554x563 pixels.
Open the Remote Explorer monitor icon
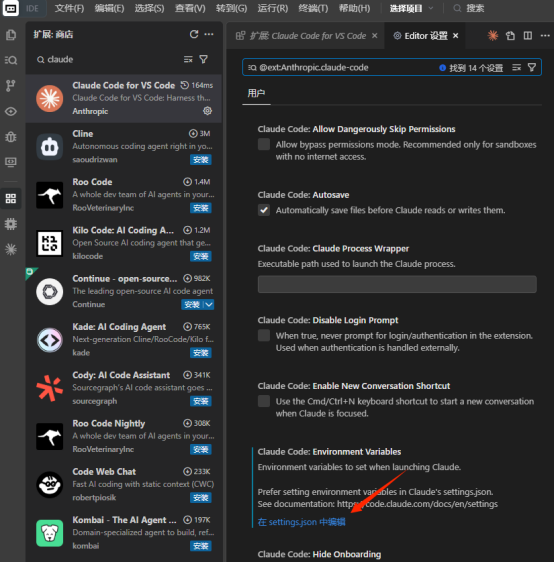tap(11, 162)
